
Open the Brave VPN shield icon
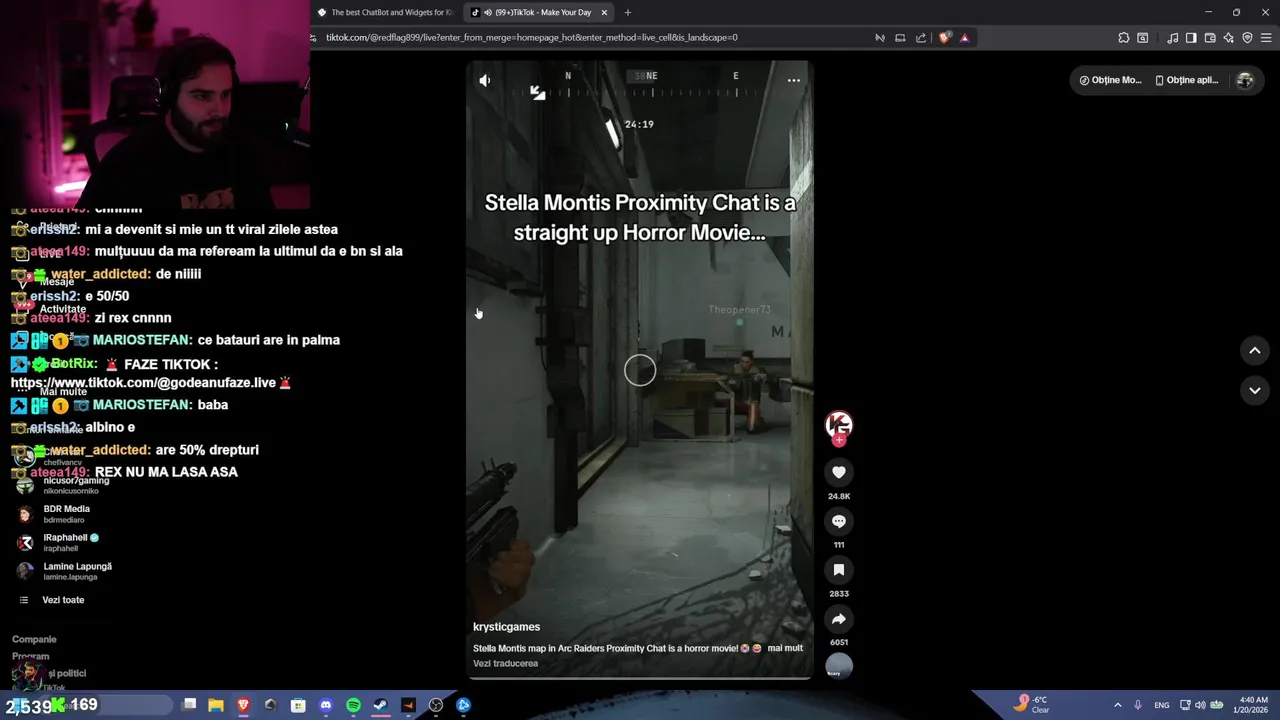point(1247,38)
